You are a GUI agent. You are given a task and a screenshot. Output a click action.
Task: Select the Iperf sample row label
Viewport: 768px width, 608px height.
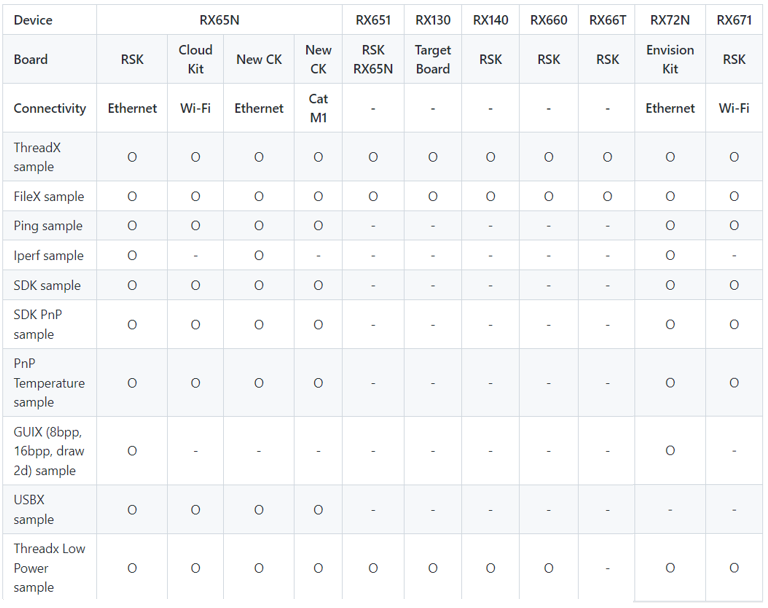pos(49,256)
